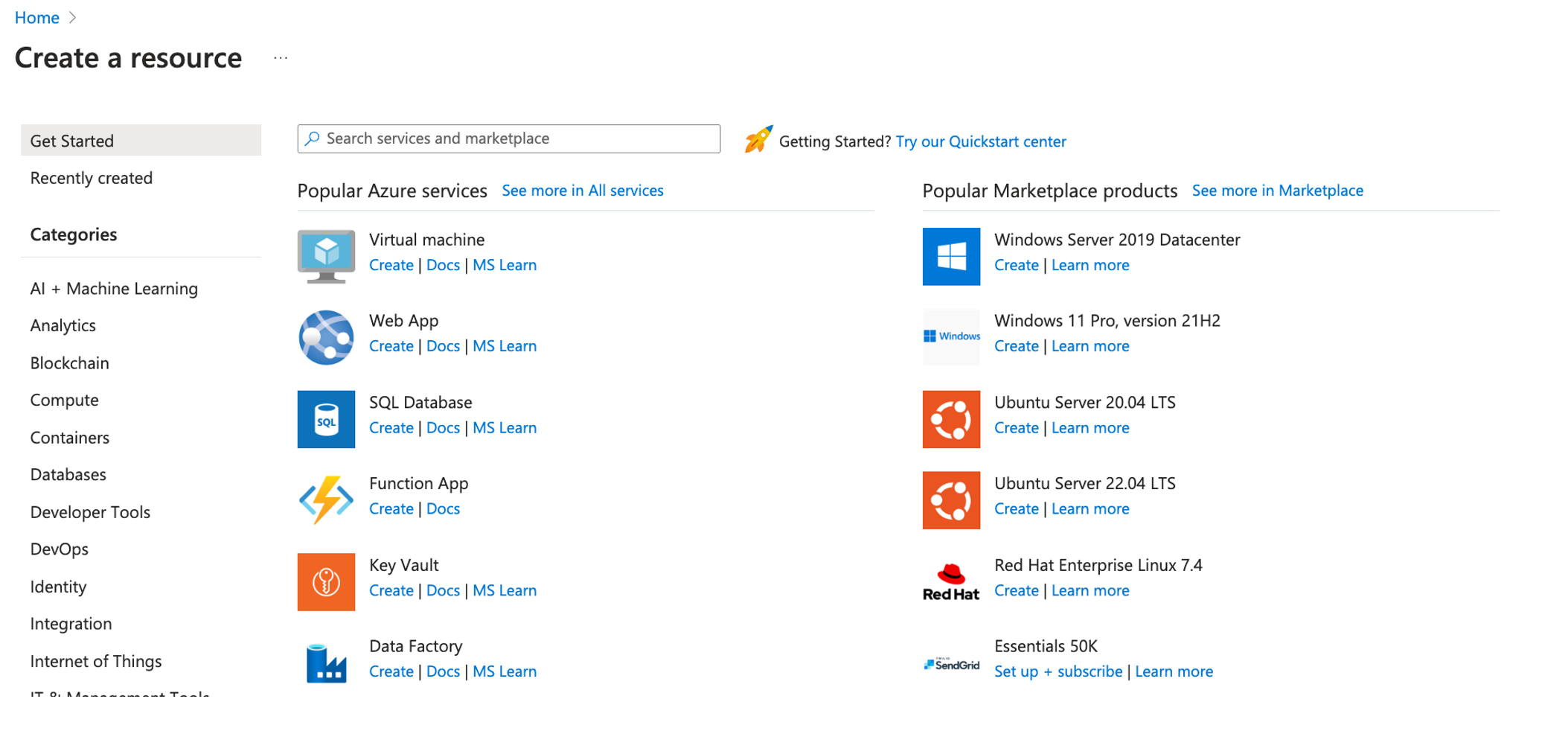Select the SQL Database icon
Screen dimensions: 1568x731
coord(326,419)
